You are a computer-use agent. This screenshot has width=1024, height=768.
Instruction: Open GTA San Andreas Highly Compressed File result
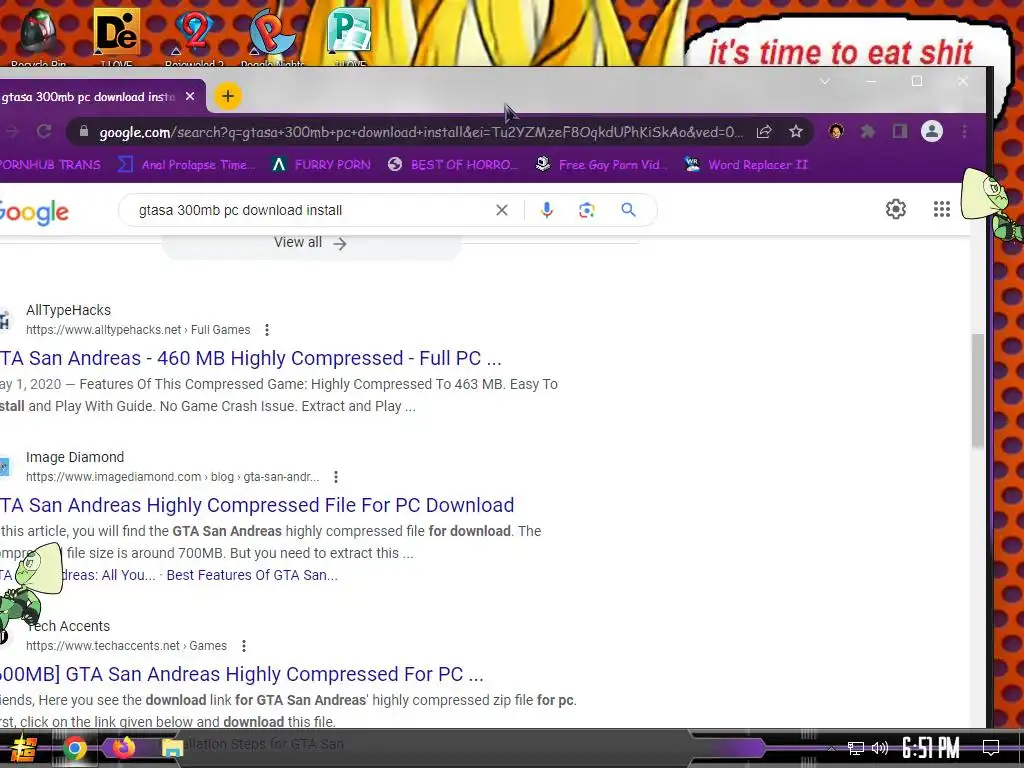(257, 505)
